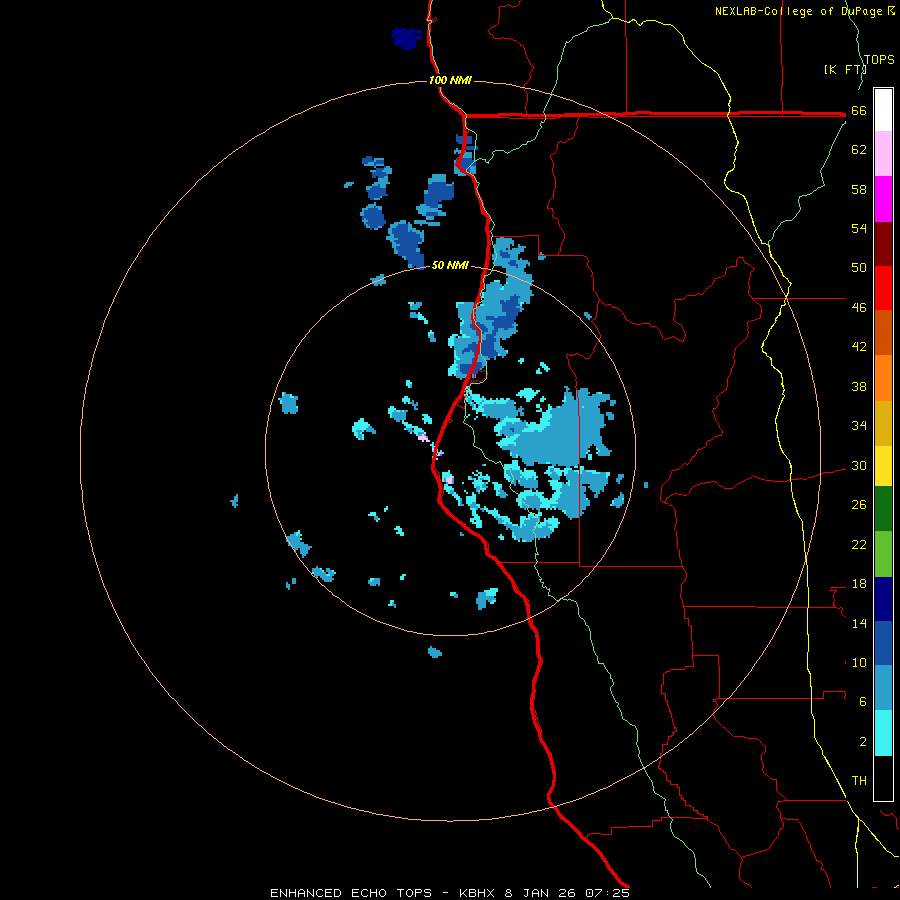
Task: Click the navy 22 kft legend swatch
Action: point(883,599)
